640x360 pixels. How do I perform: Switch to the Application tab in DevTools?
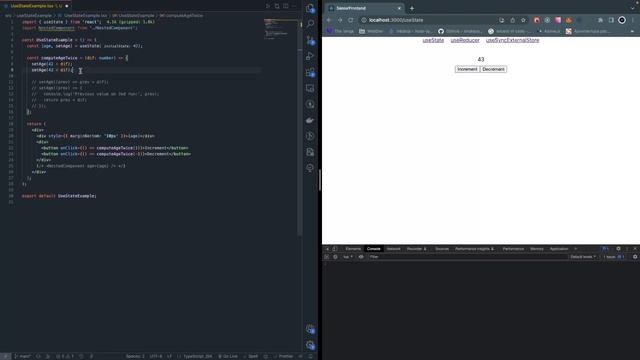pyautogui.click(x=559, y=249)
